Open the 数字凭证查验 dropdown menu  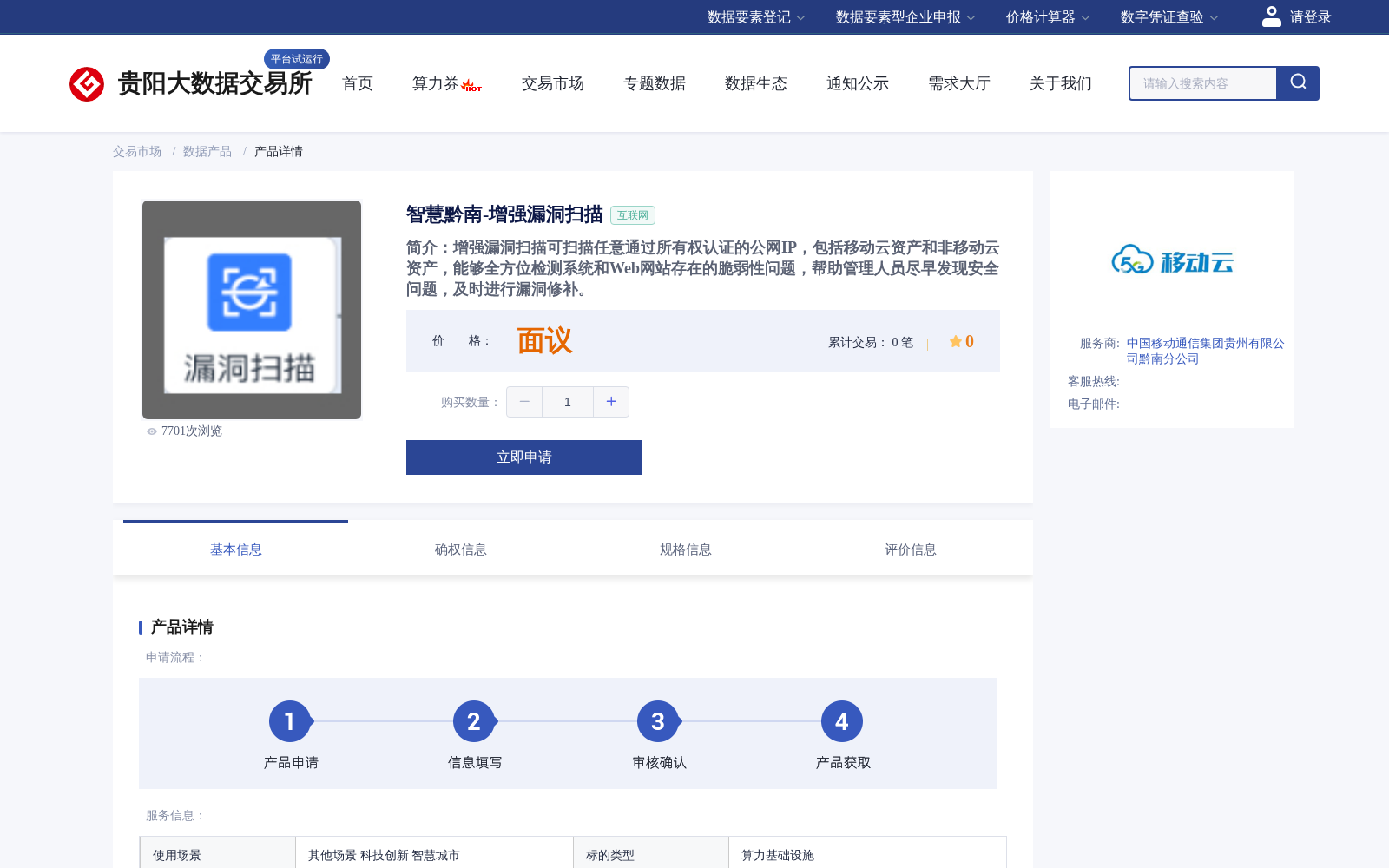tap(1169, 17)
